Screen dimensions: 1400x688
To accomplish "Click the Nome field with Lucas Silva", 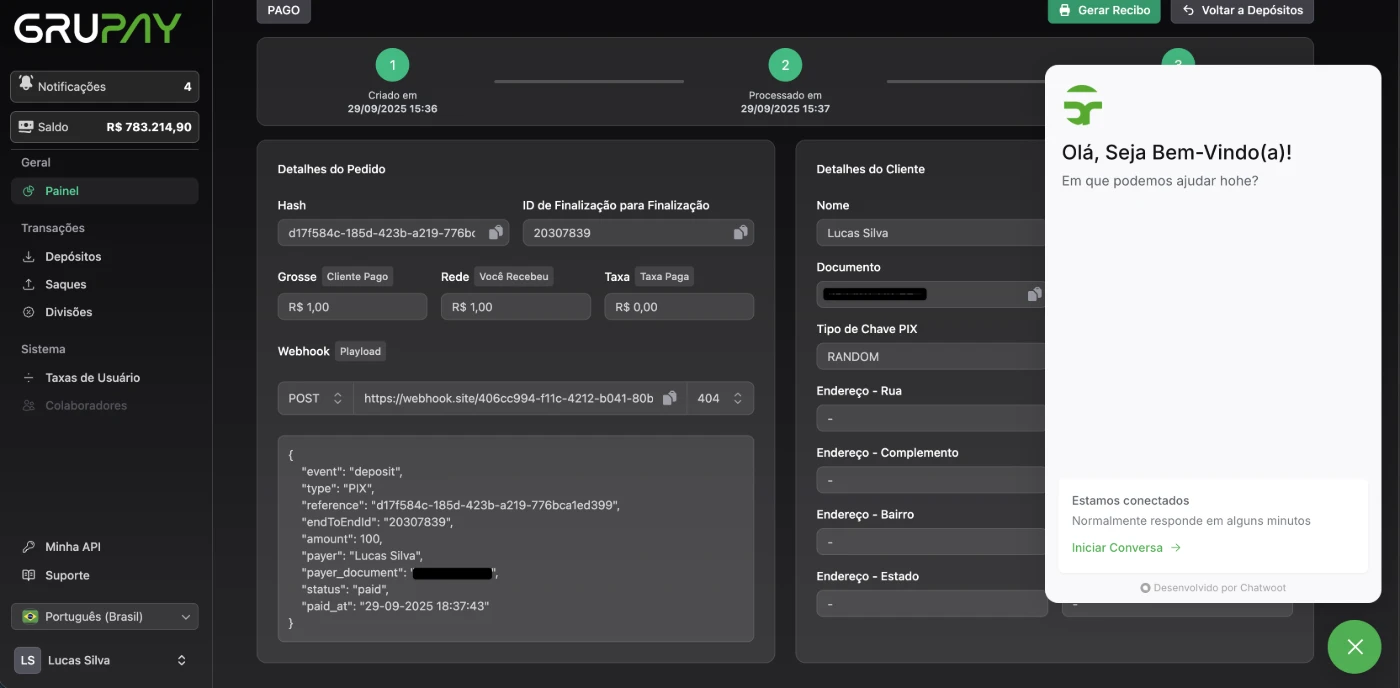I will (930, 233).
